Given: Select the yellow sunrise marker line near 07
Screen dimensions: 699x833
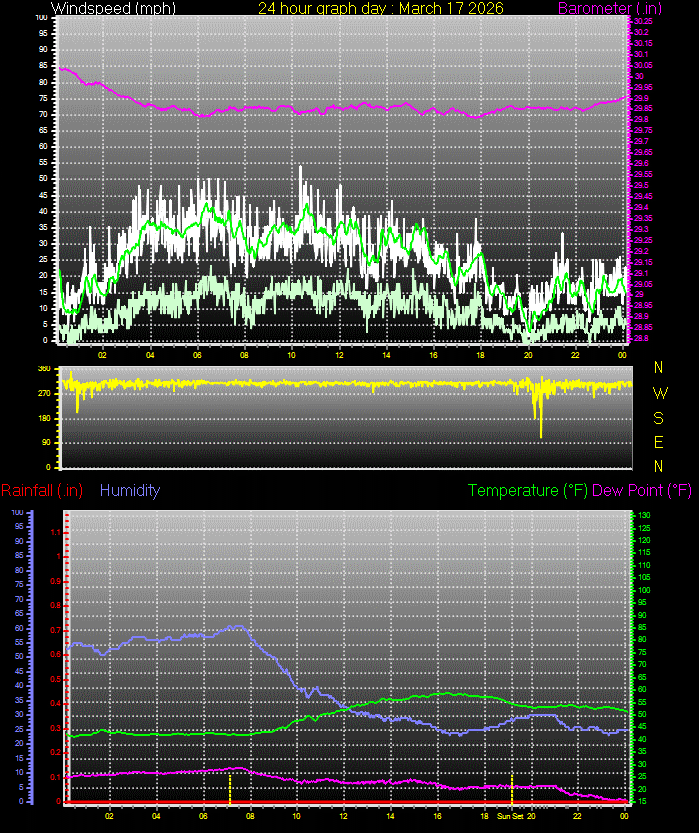Looking at the screenshot, I should pos(230,788).
